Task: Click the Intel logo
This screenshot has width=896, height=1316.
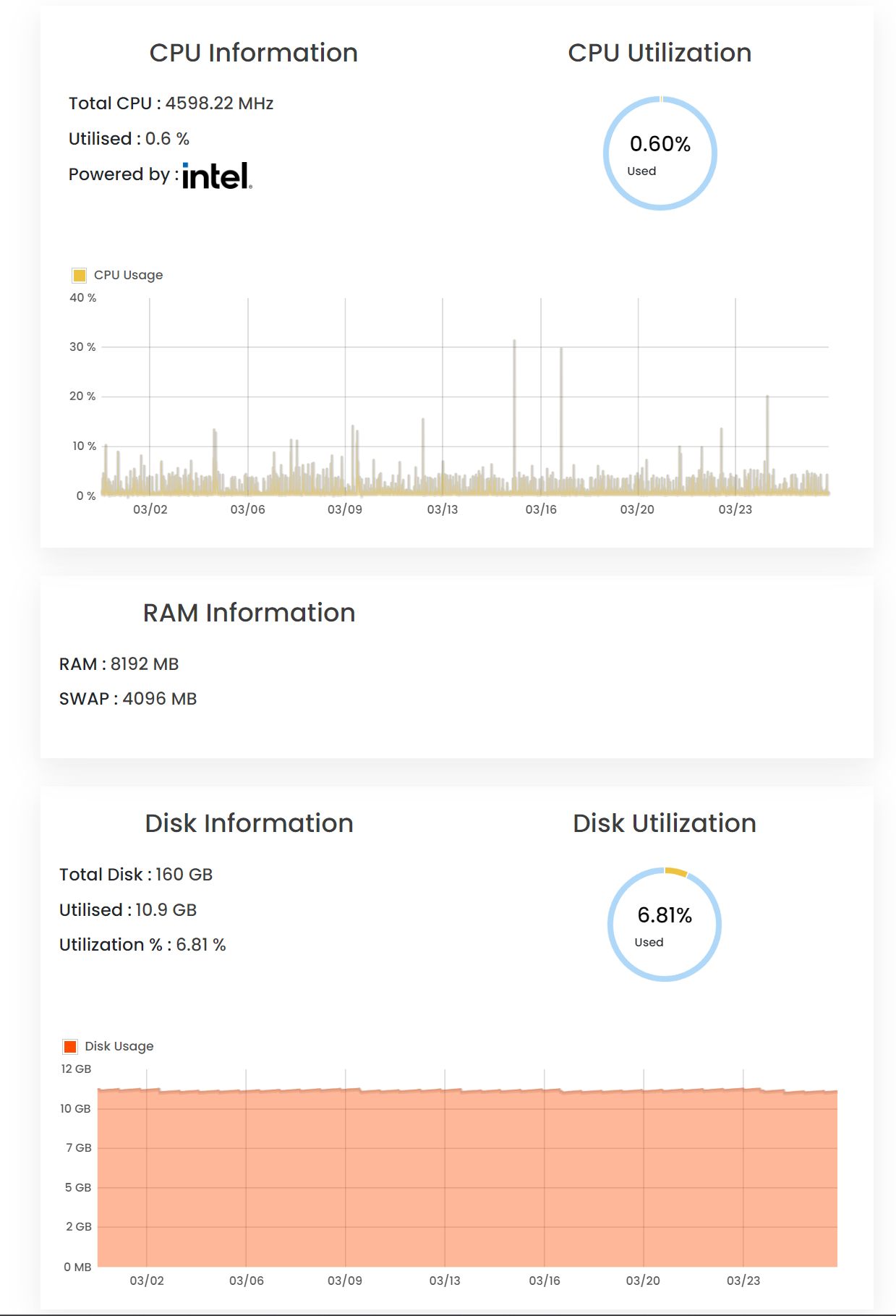Action: click(217, 176)
